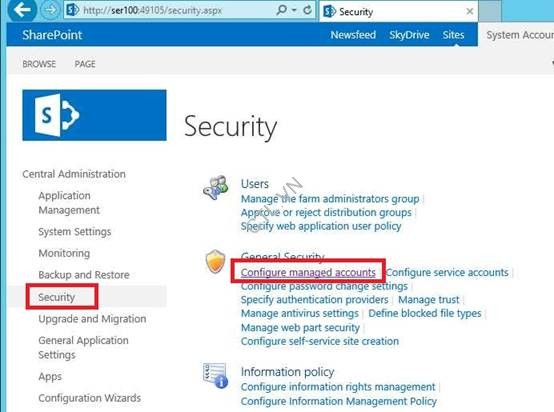Expand the address bar search dropdown arrow

click(294, 10)
